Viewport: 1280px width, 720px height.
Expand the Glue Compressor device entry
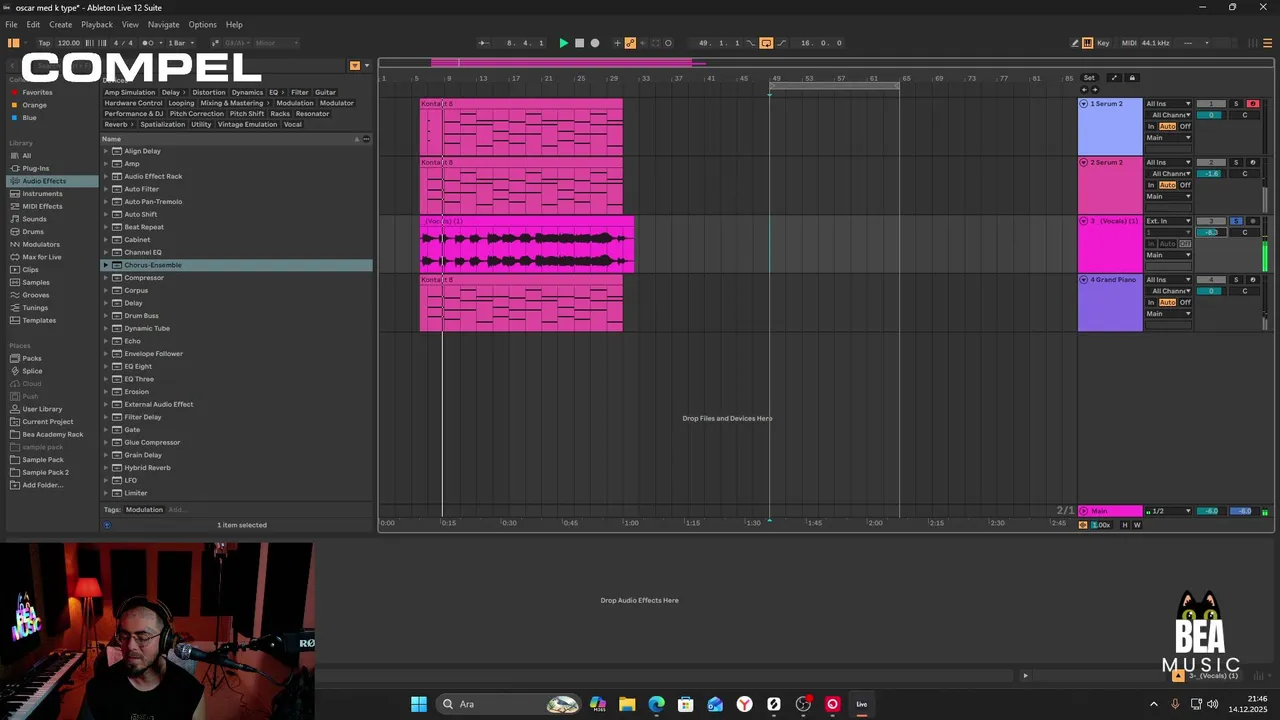pos(106,442)
